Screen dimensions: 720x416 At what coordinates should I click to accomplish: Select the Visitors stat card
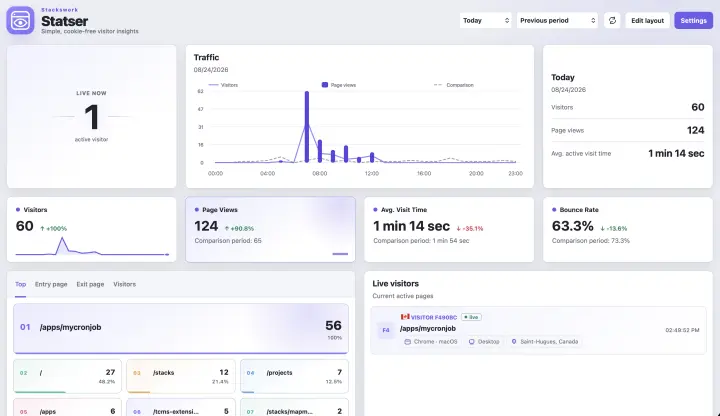91,230
